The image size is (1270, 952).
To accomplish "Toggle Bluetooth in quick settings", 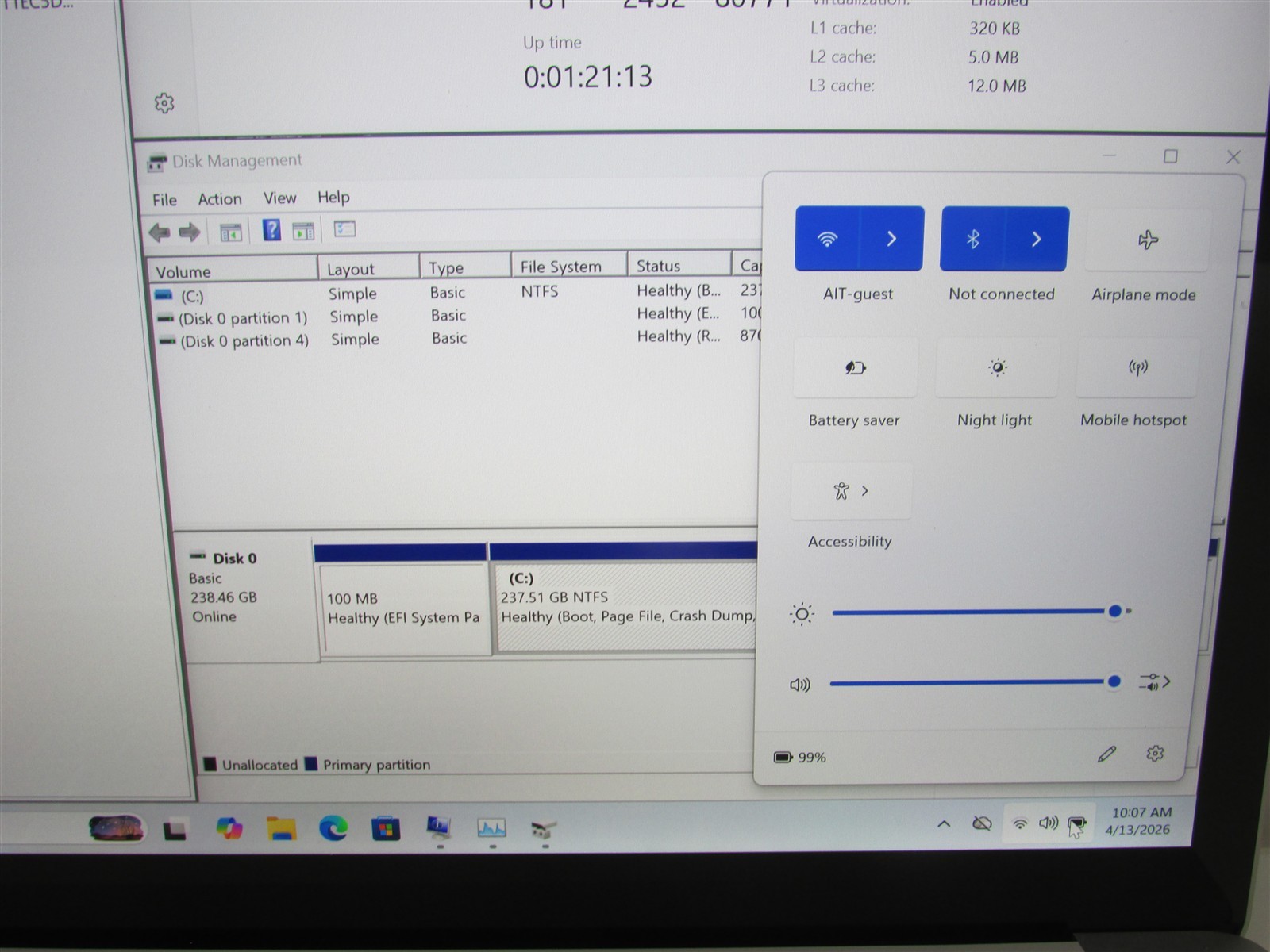I will click(x=972, y=239).
